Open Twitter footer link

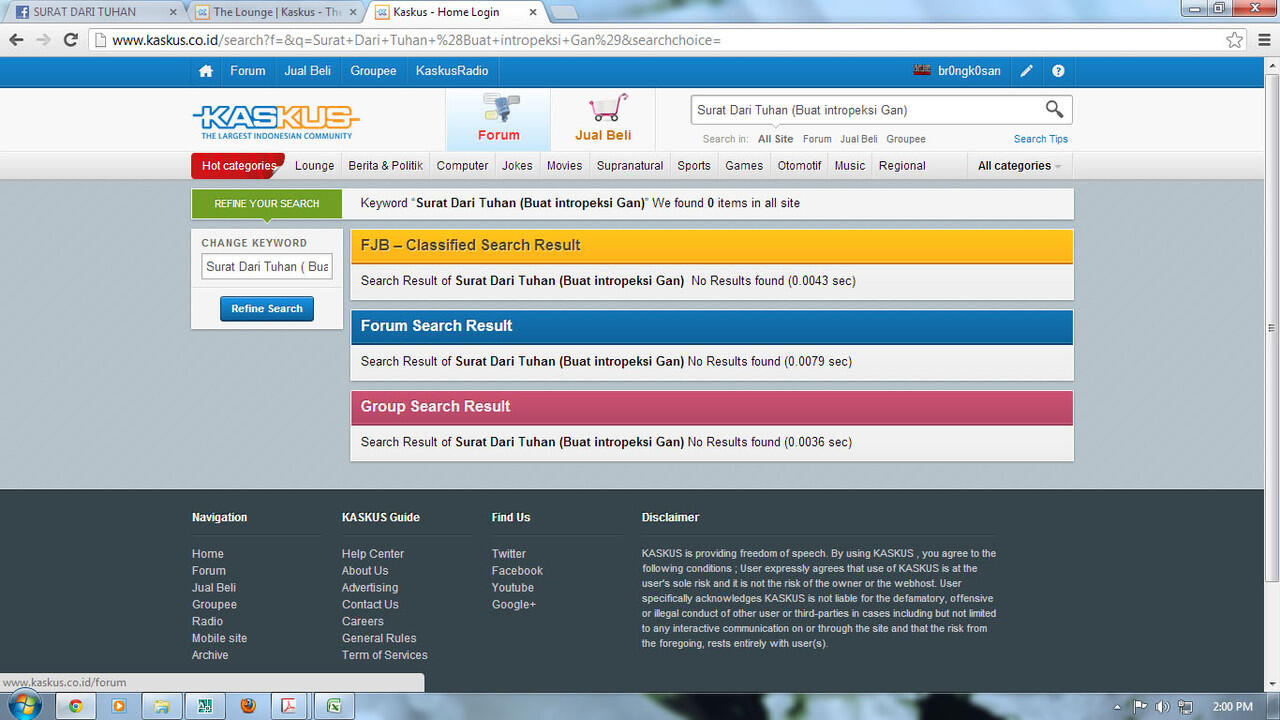(x=509, y=554)
